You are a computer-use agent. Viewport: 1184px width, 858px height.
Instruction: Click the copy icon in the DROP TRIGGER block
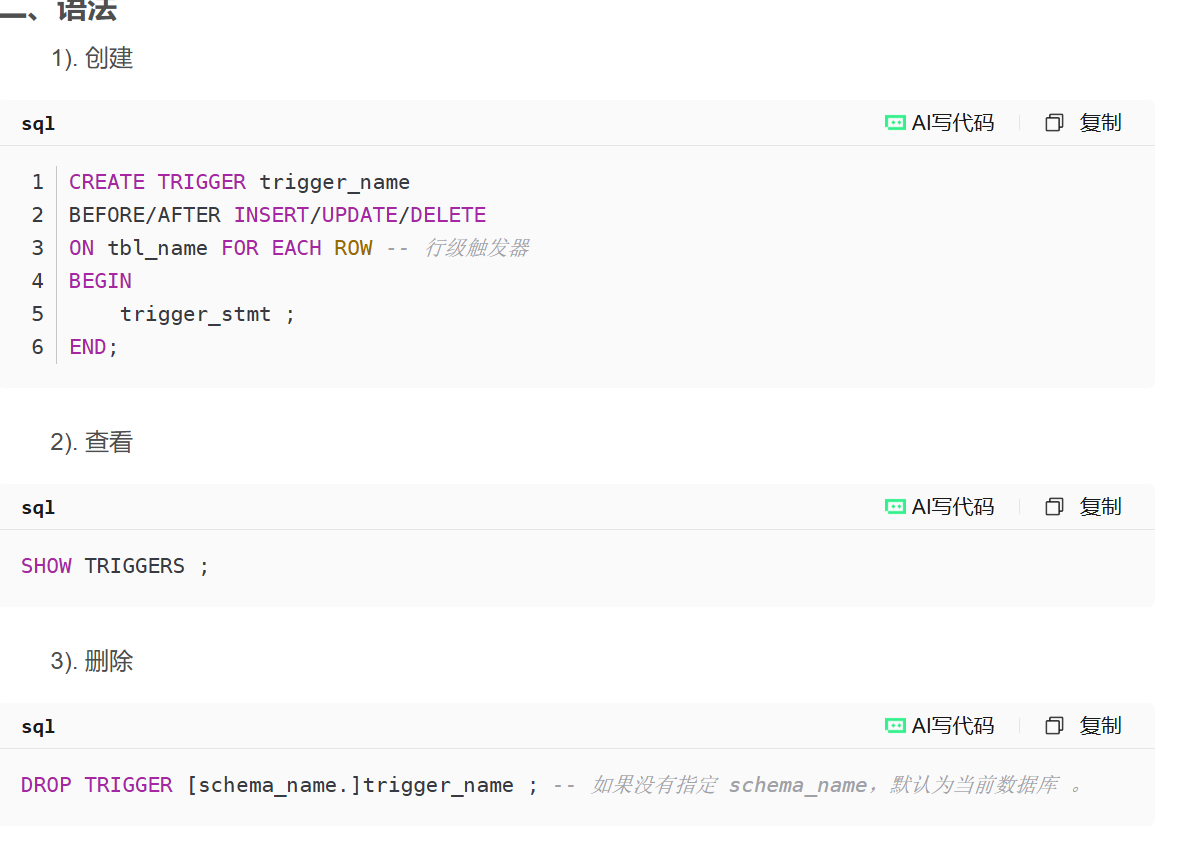[1054, 725]
